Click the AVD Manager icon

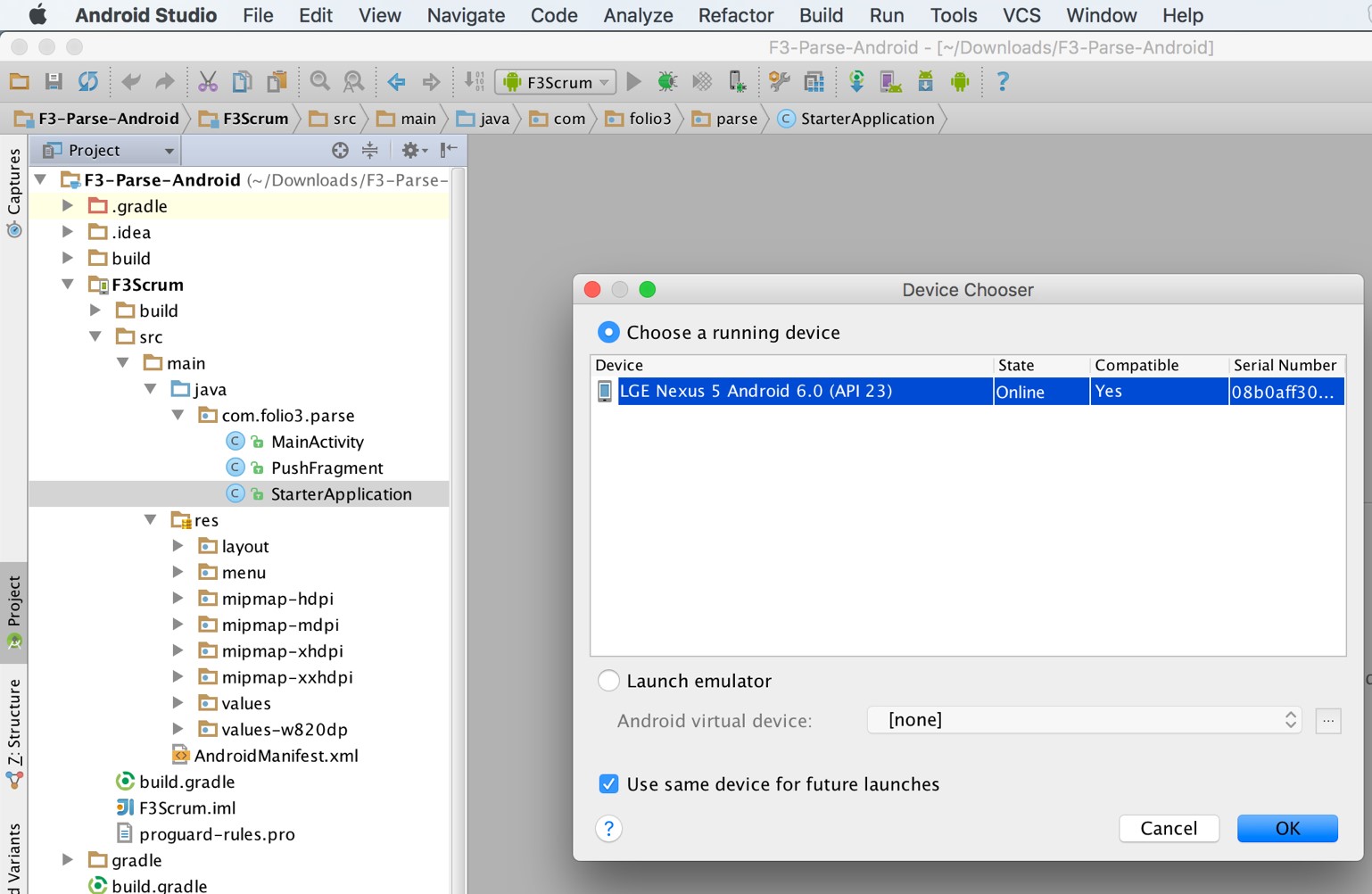tap(890, 82)
